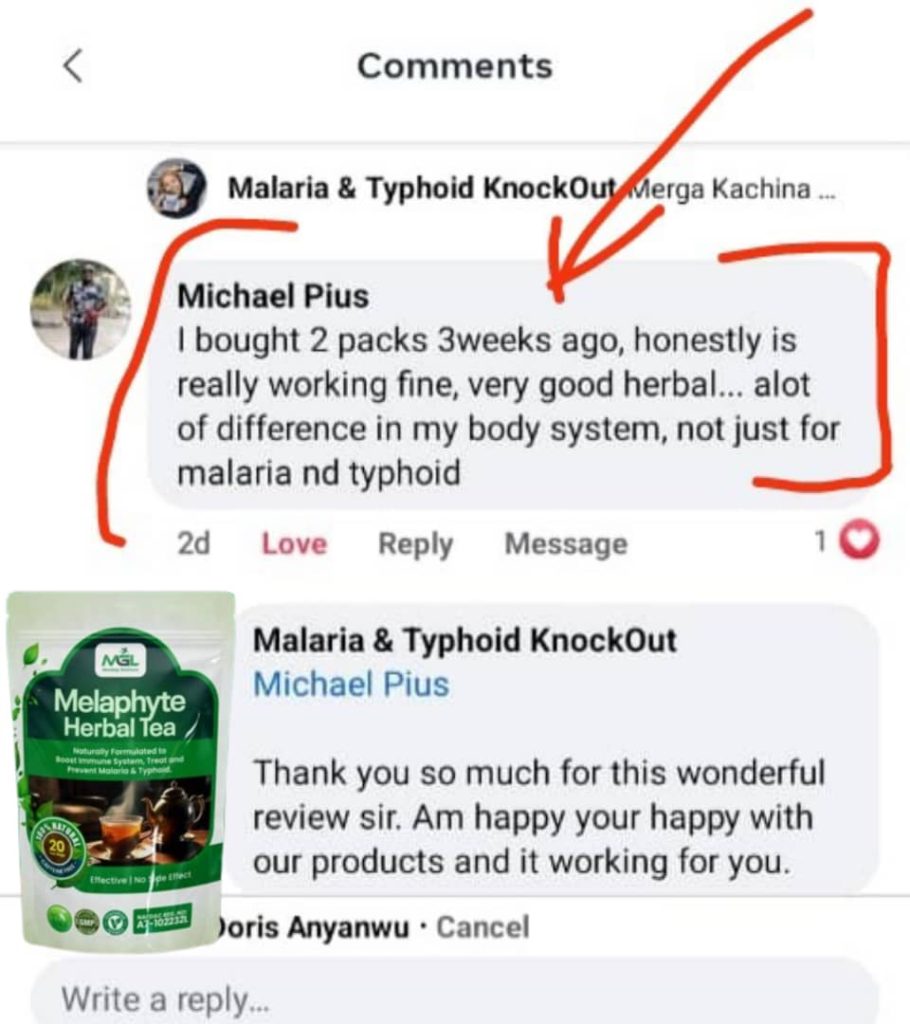910x1024 pixels.
Task: Open Malaria & Typhoid KnockOut reply author name
Action: coord(464,640)
